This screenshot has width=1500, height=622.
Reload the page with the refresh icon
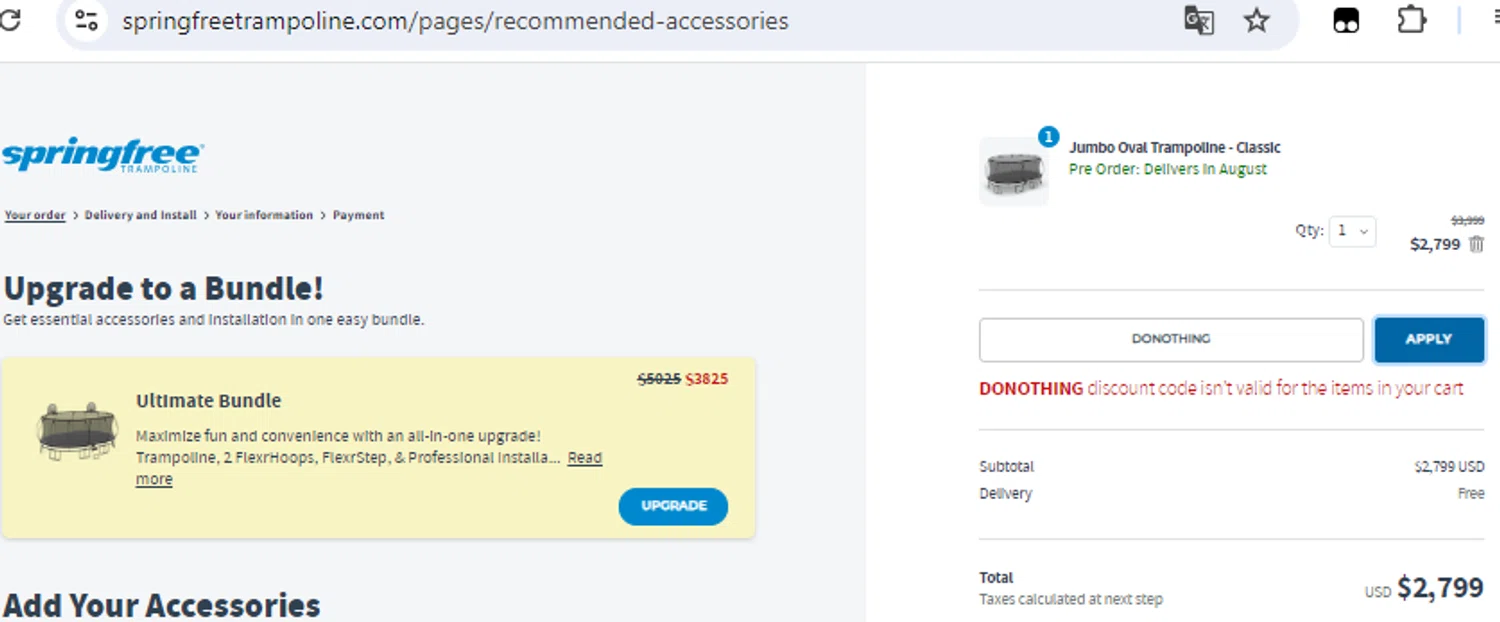(x=10, y=20)
